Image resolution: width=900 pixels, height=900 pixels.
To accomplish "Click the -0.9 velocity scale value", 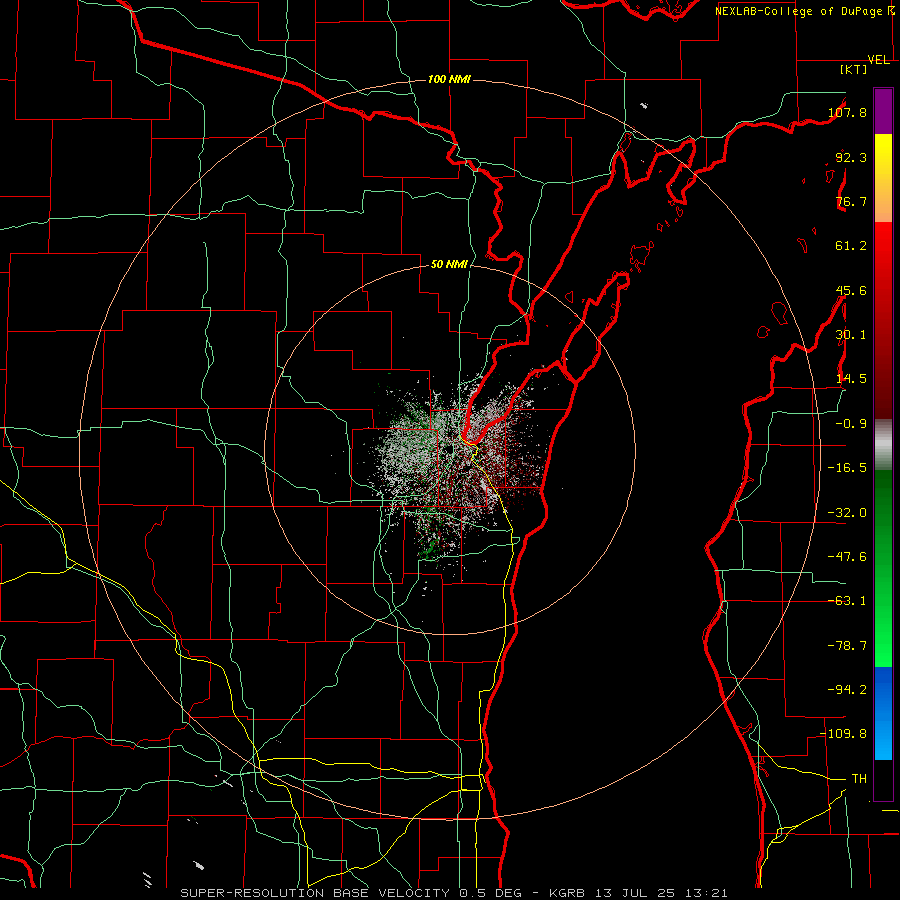I will click(851, 424).
